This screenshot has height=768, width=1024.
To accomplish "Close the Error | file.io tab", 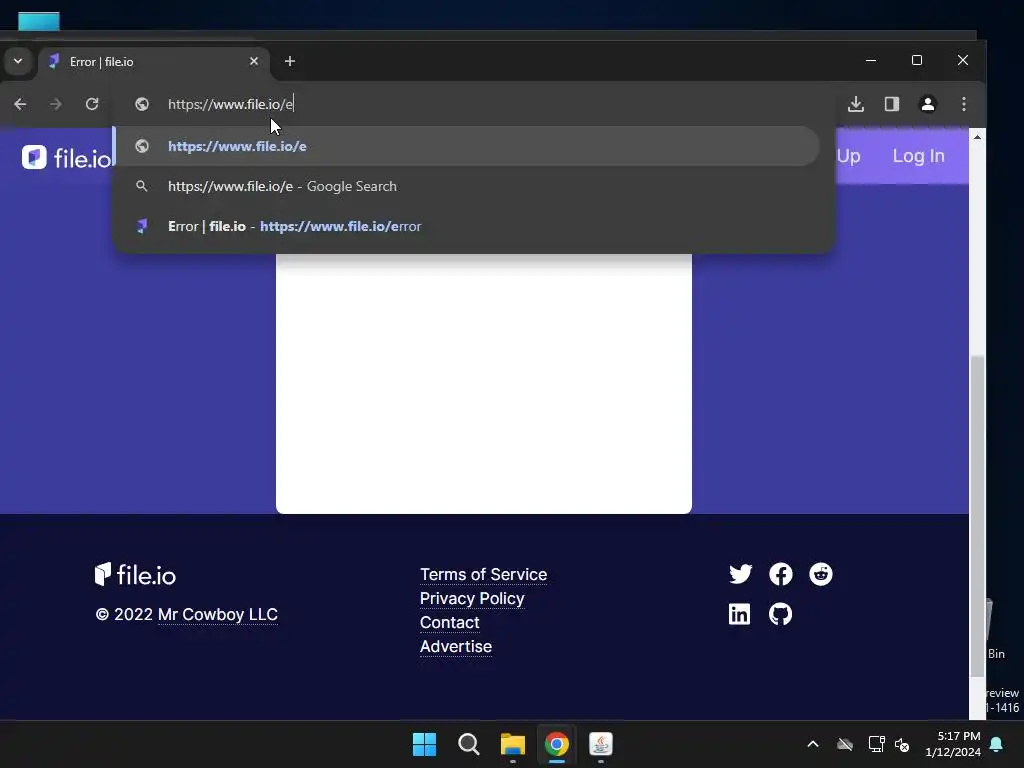I will click(254, 61).
